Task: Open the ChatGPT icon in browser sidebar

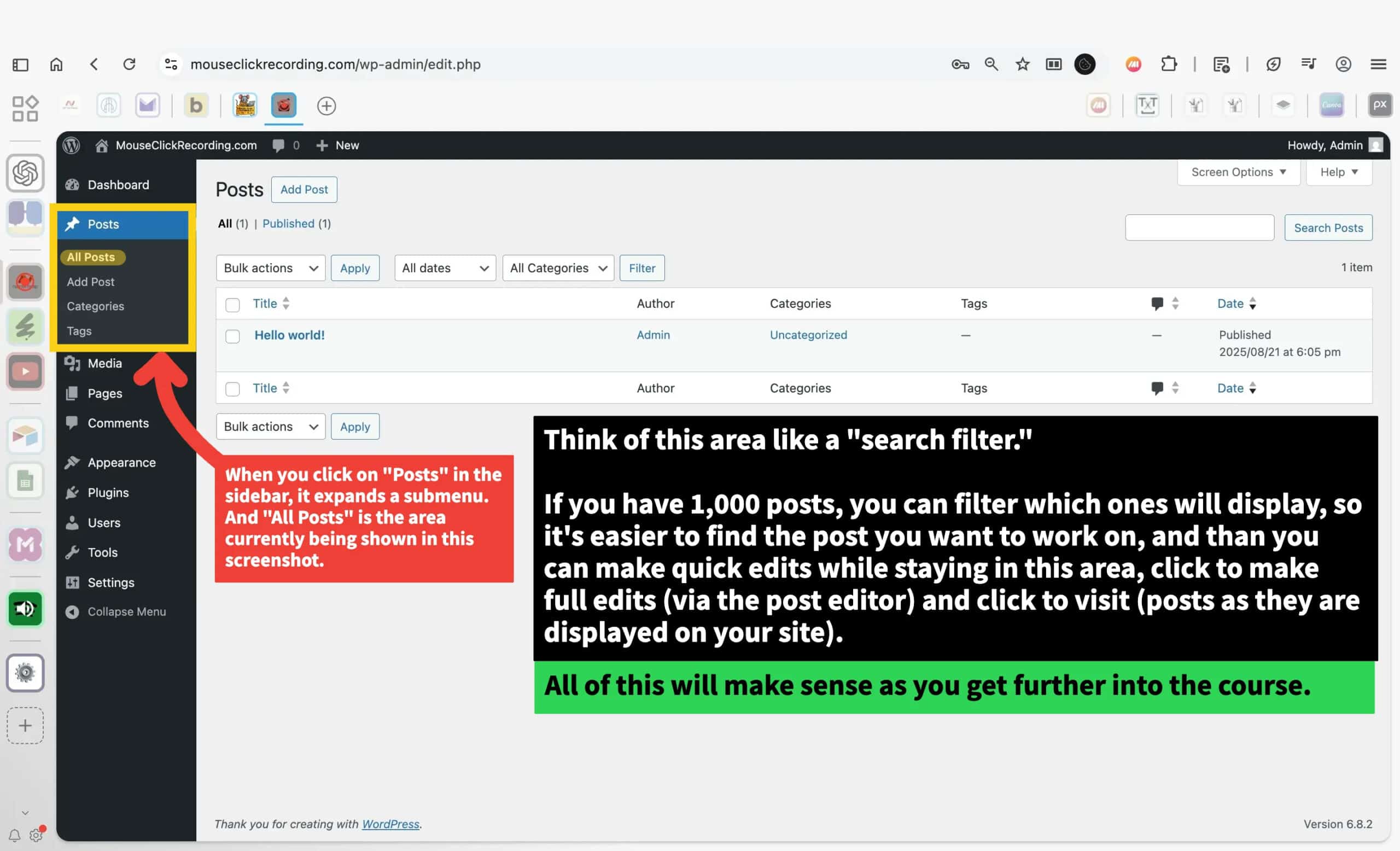Action: pyautogui.click(x=25, y=173)
